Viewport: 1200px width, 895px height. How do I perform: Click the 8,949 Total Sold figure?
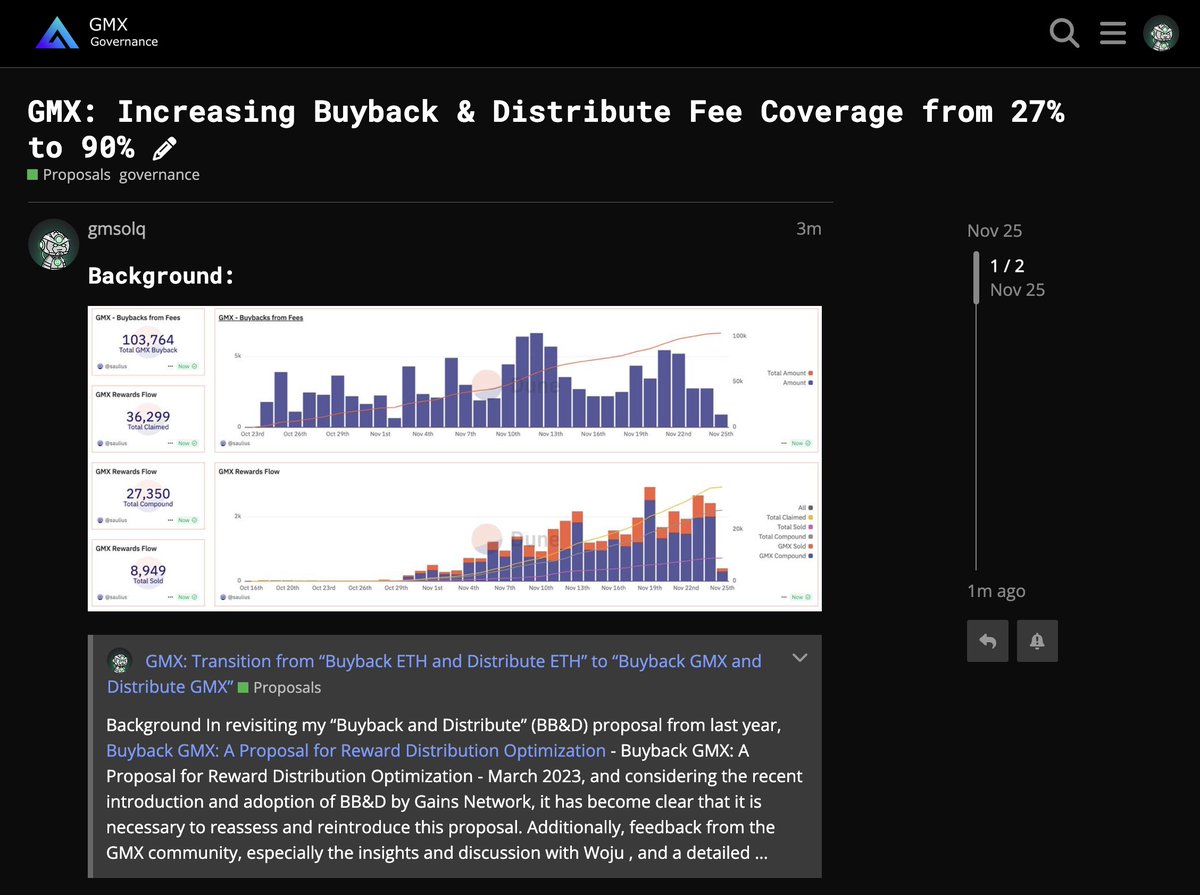click(148, 571)
